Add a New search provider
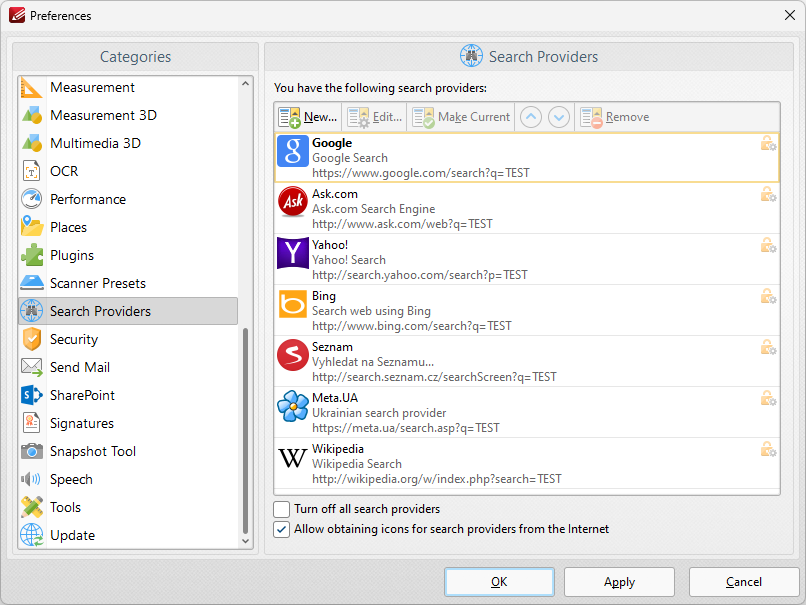Viewport: 806px width, 605px height. tap(307, 117)
